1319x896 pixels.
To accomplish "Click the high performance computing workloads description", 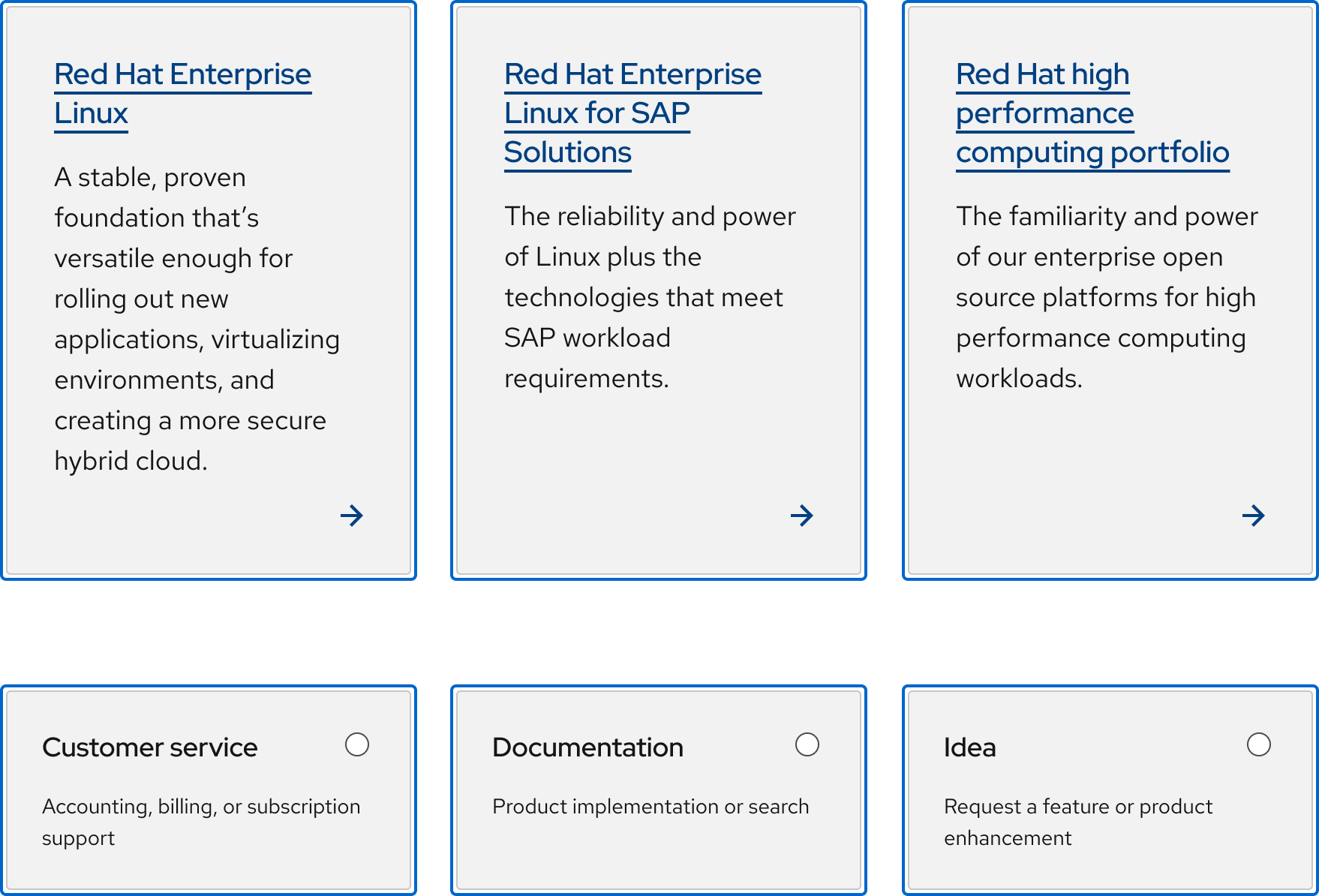I will pyautogui.click(x=1106, y=297).
